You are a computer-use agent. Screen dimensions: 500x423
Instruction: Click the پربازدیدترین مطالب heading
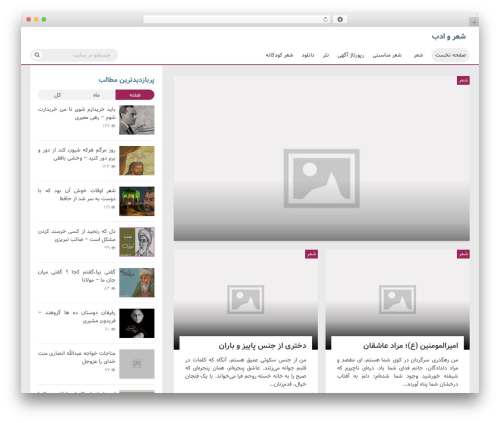pyautogui.click(x=126, y=80)
